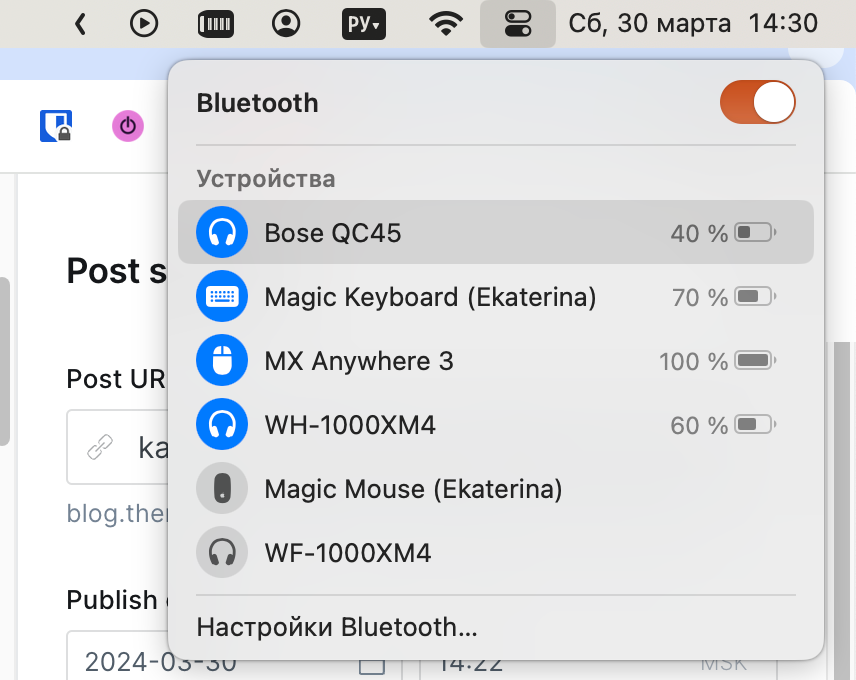Open Control Center in the menu bar
The height and width of the screenshot is (680, 856).
click(x=518, y=24)
